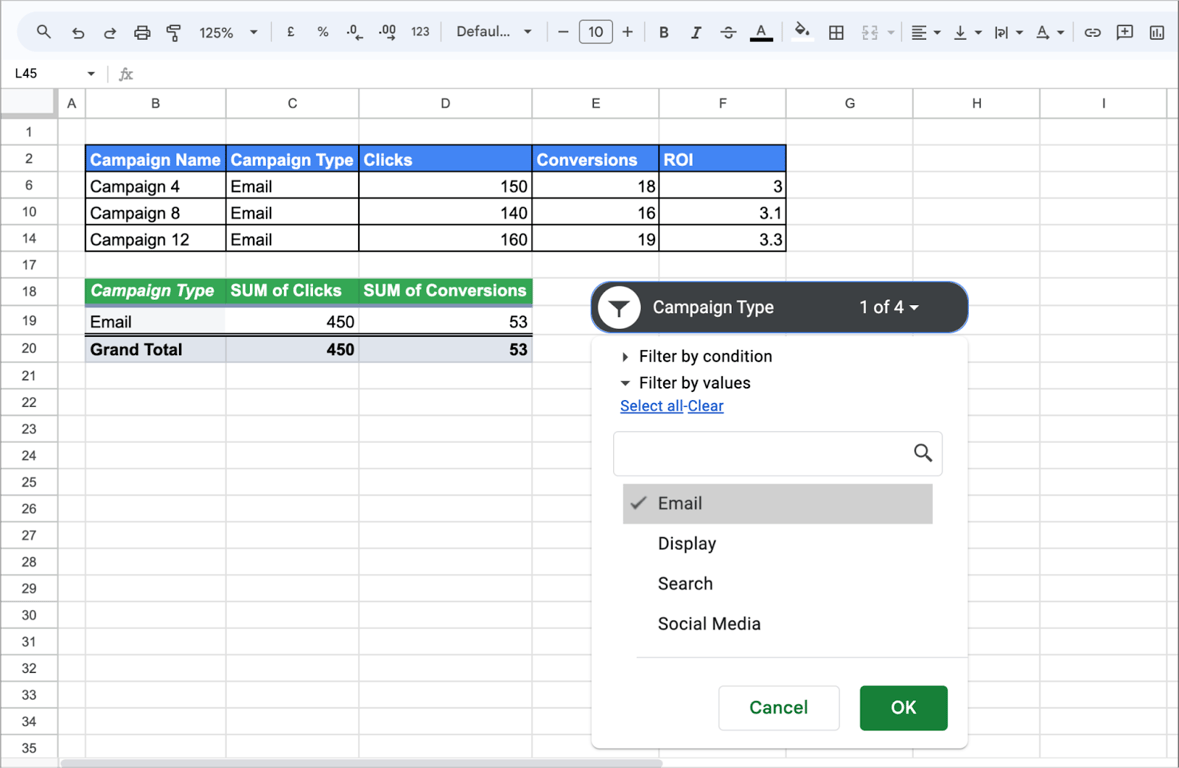
Task: Click the select-all corner box
Action: (29, 103)
